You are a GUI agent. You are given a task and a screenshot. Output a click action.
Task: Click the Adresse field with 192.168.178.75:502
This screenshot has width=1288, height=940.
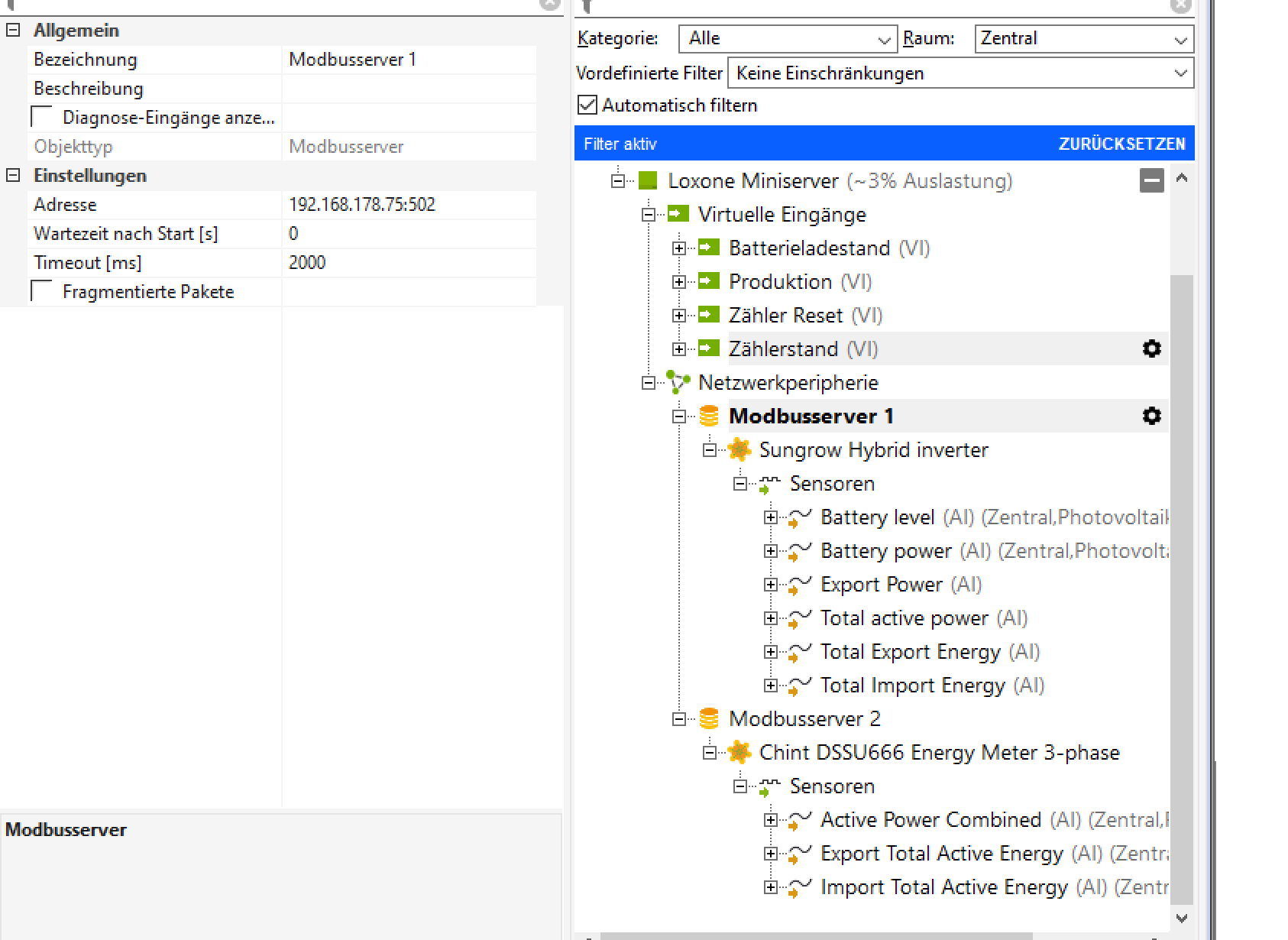[408, 205]
